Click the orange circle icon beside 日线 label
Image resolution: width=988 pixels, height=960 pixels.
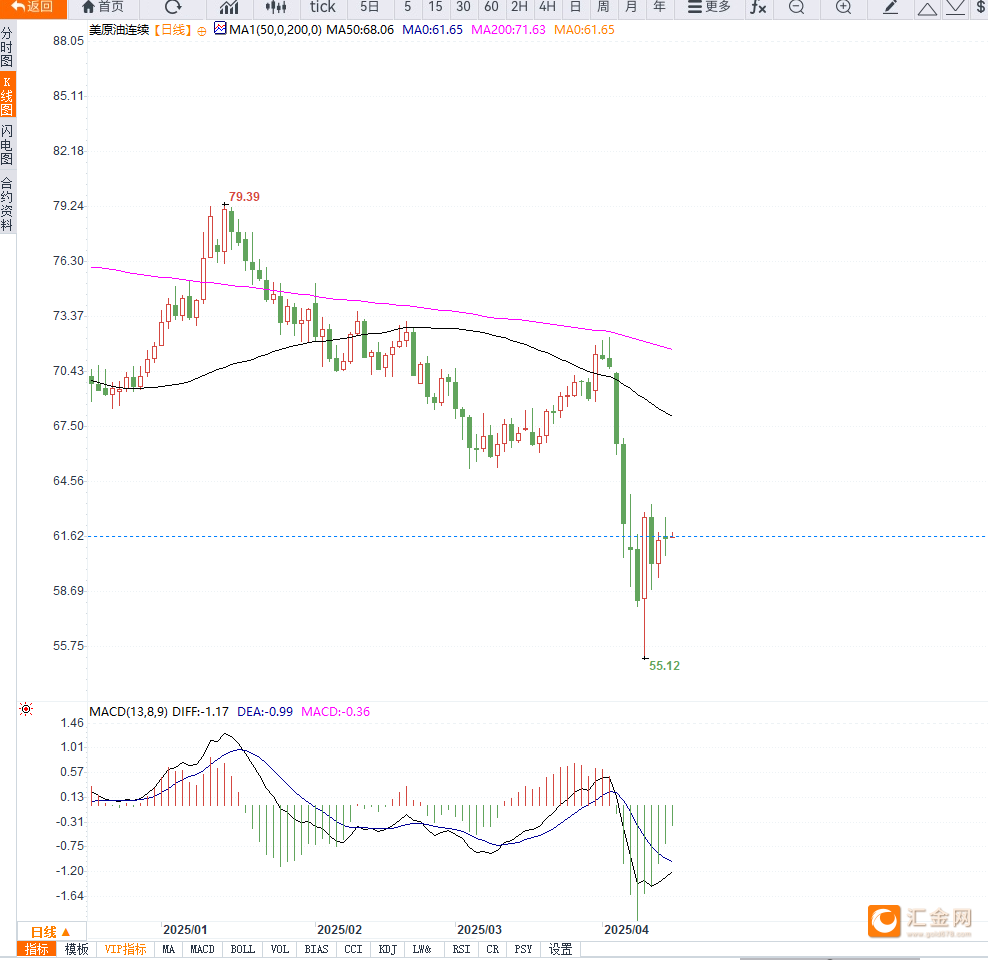pos(202,31)
